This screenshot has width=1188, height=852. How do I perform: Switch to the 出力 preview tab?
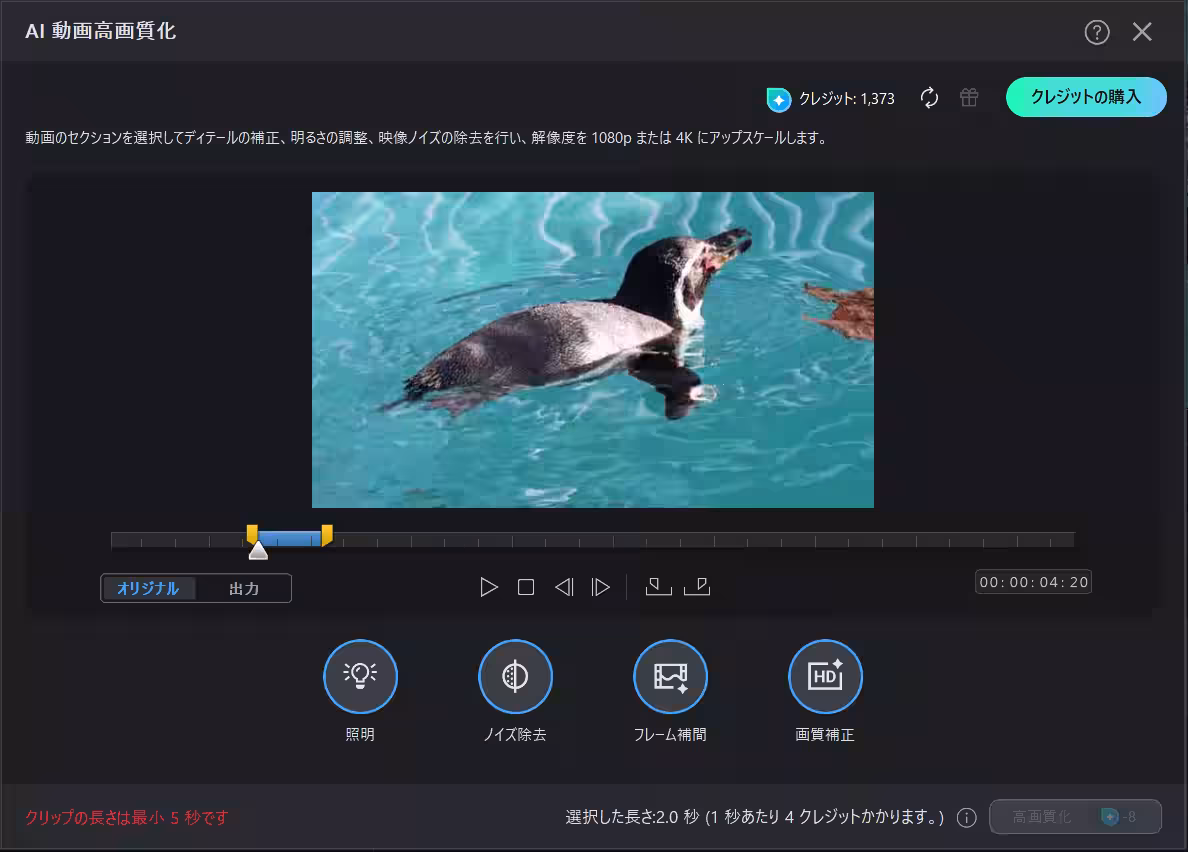tap(245, 588)
